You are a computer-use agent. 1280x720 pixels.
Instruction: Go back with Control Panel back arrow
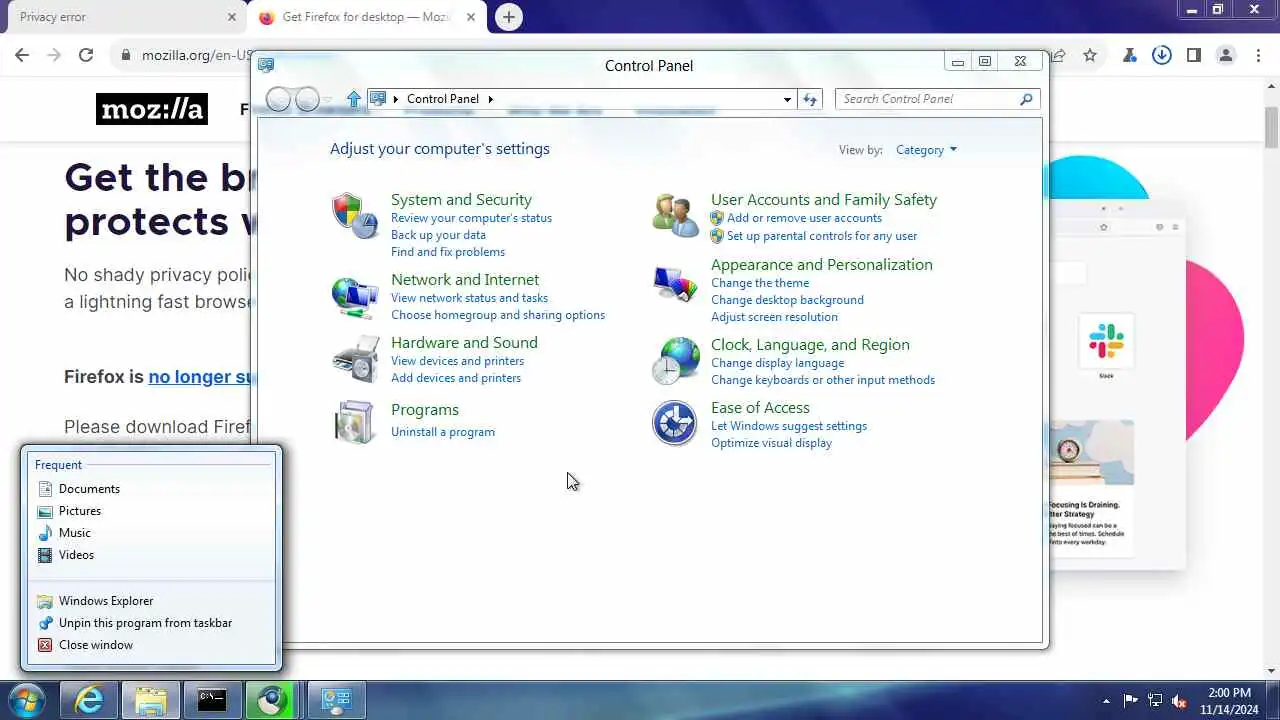point(279,99)
